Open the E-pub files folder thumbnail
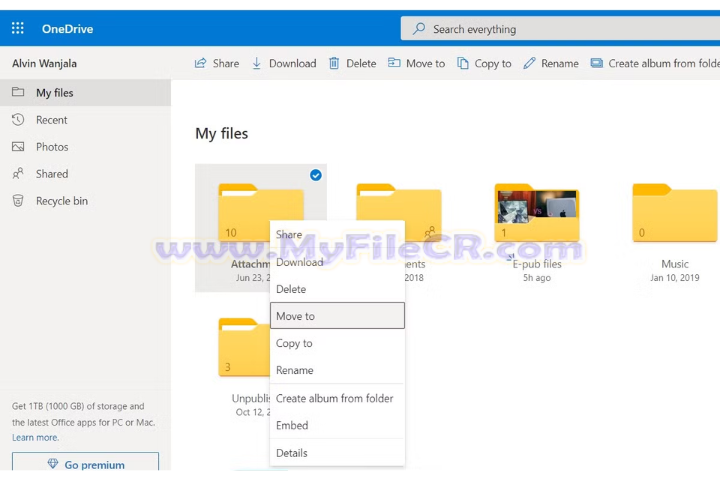 pos(537,212)
